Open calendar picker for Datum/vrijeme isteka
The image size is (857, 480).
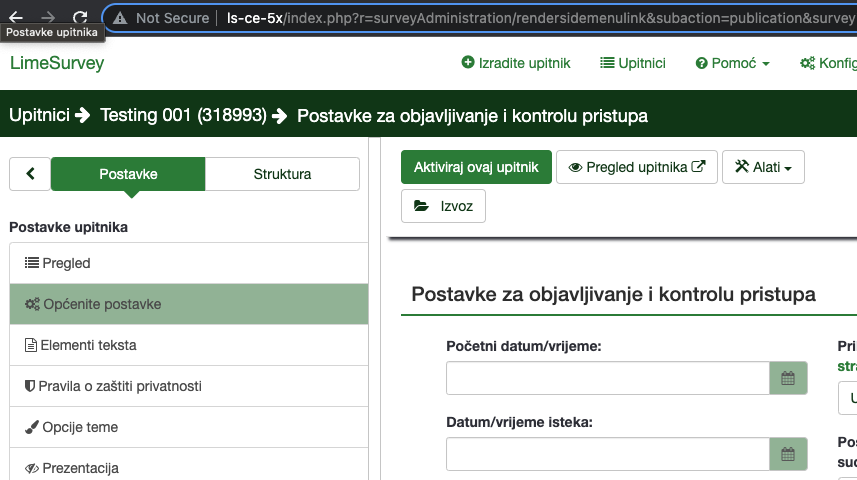click(787, 454)
